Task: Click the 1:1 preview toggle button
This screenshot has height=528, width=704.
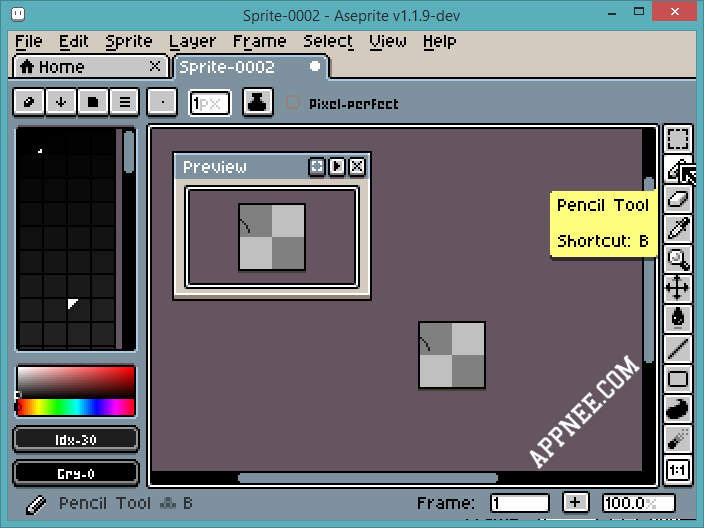Action: click(678, 471)
